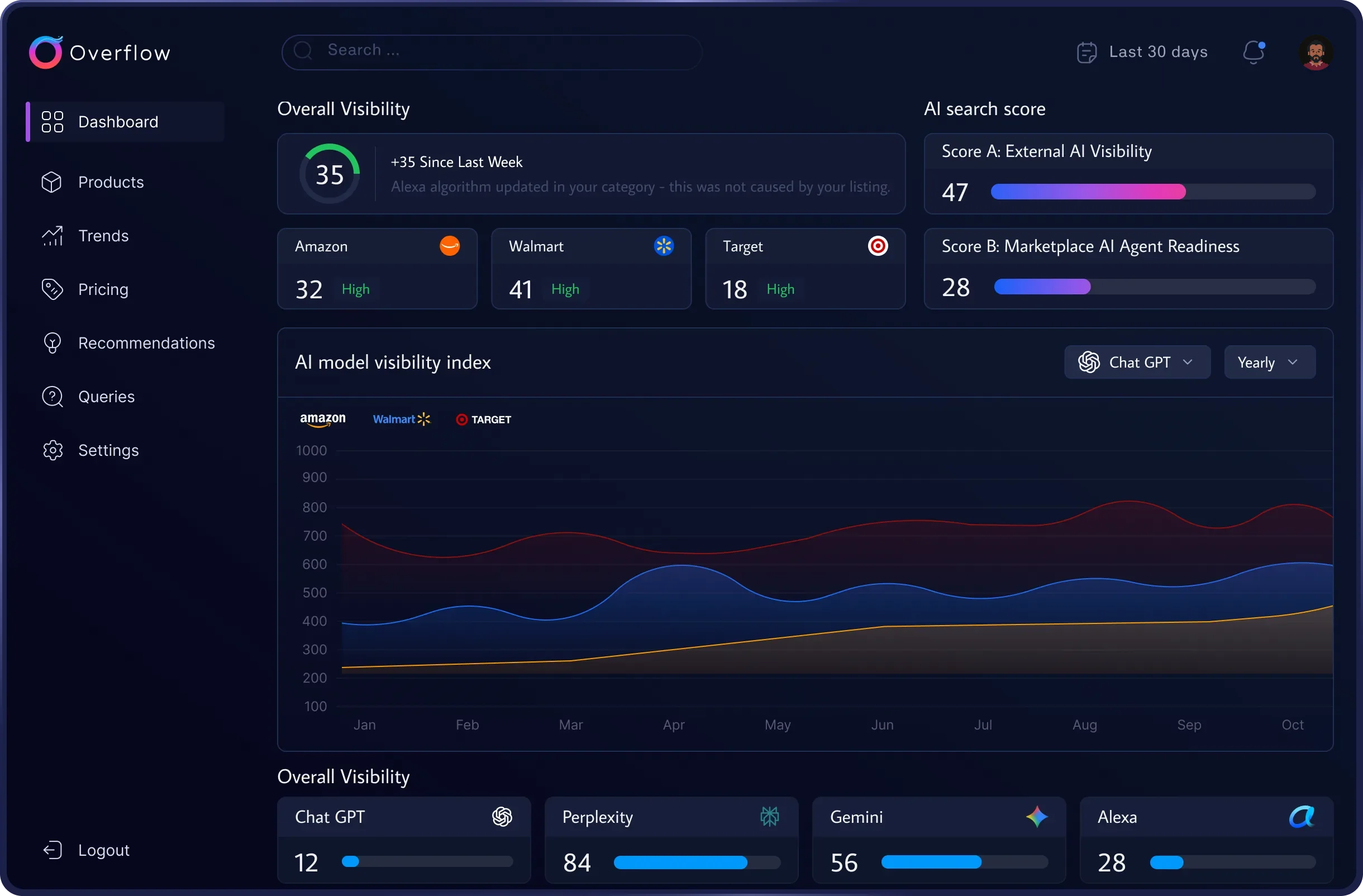
Task: Click the ChatGPT icon on Chat GPT card
Action: [502, 817]
